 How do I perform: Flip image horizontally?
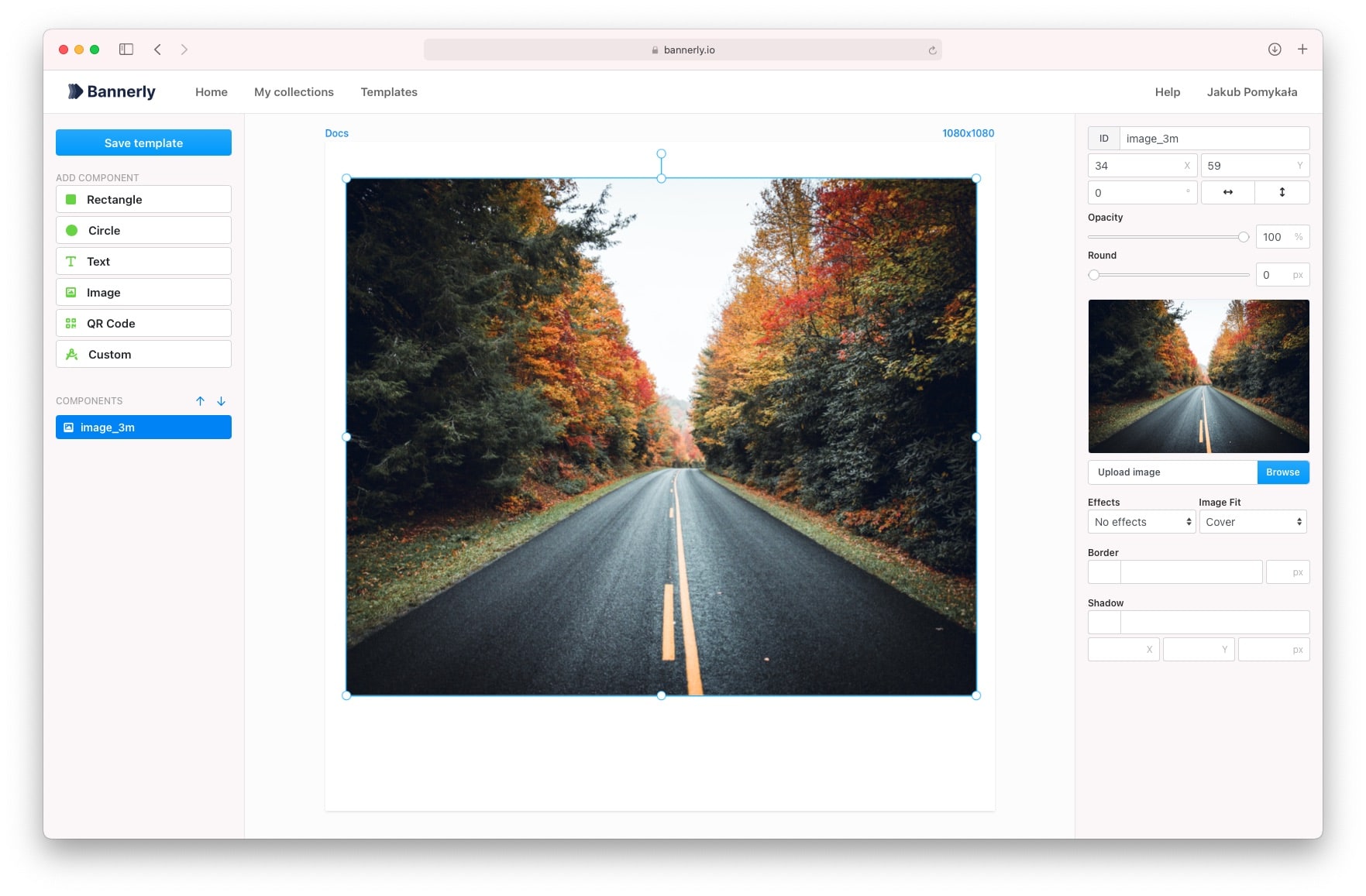[1227, 192]
